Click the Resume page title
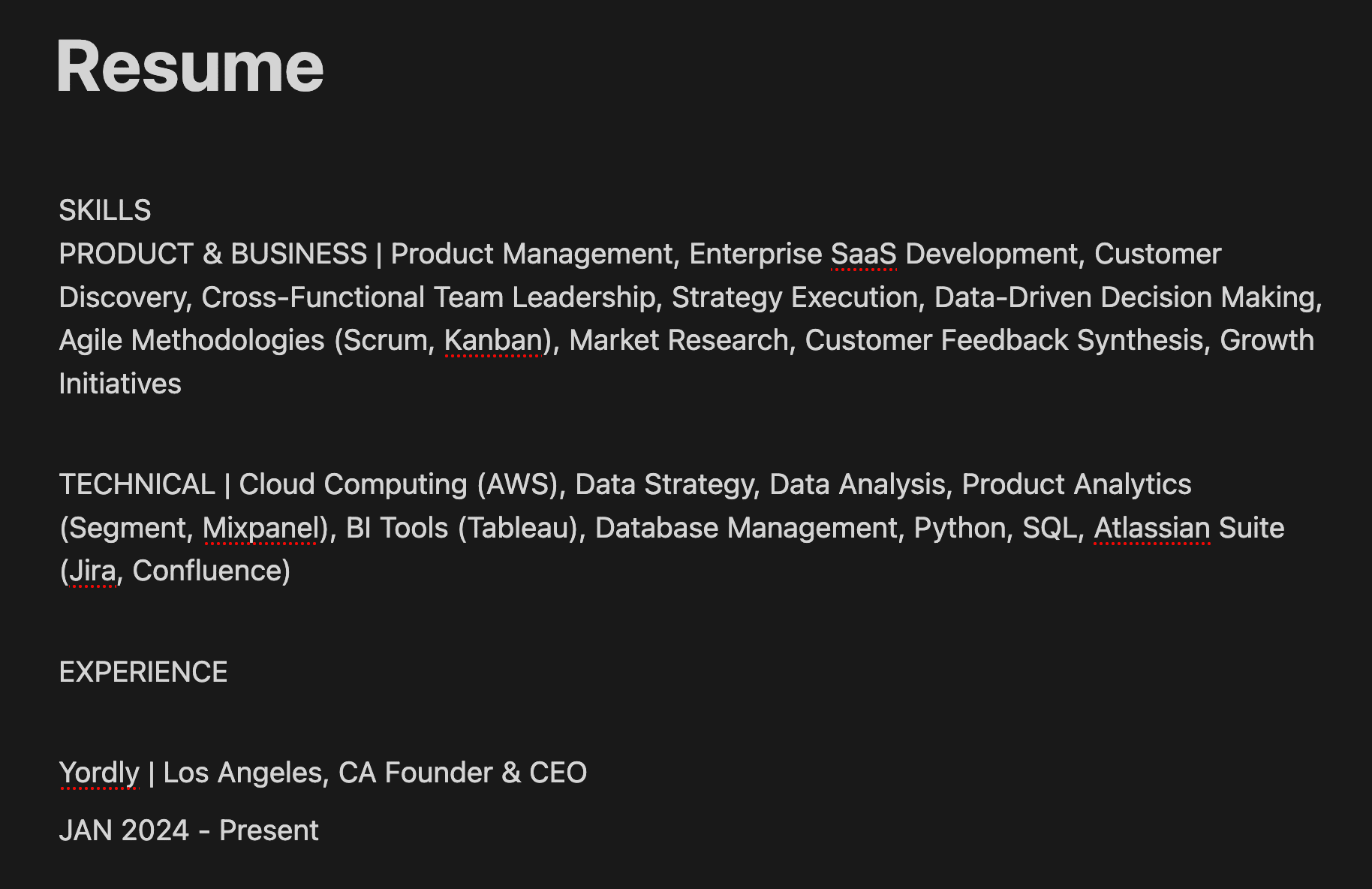The width and height of the screenshot is (1372, 889). coord(190,68)
